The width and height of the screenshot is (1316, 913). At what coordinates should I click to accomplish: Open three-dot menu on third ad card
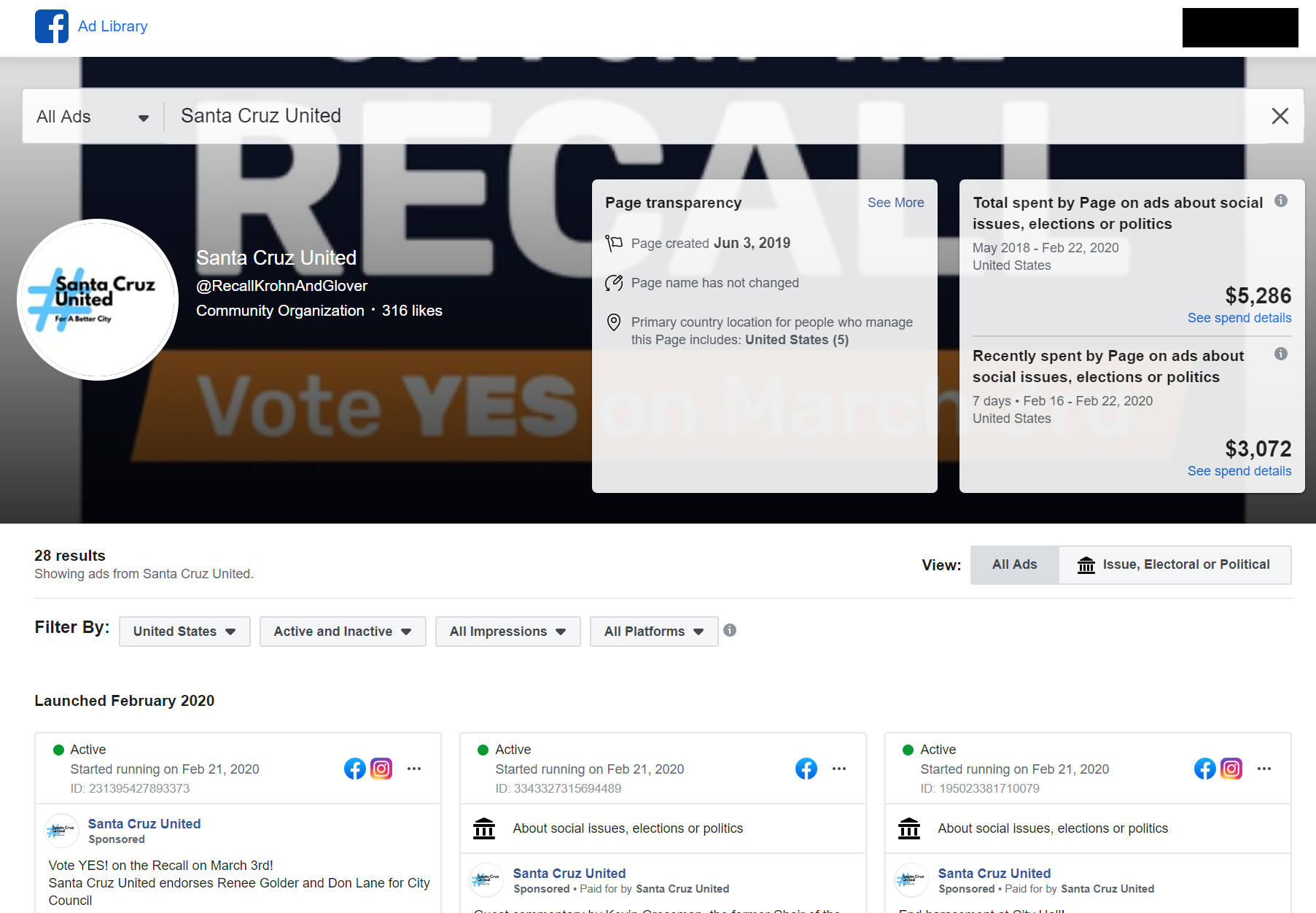click(1264, 769)
